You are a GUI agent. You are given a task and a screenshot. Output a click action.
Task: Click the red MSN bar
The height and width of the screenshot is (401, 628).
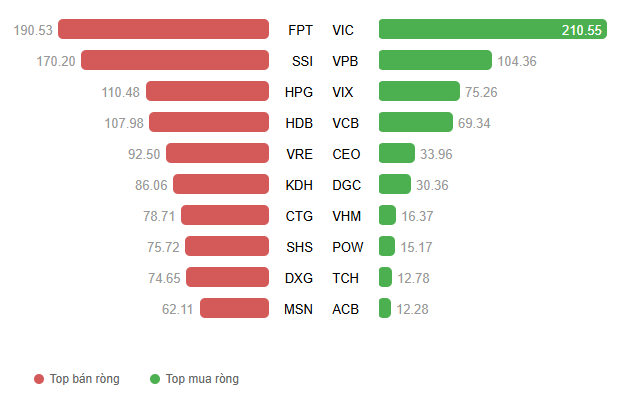point(234,308)
